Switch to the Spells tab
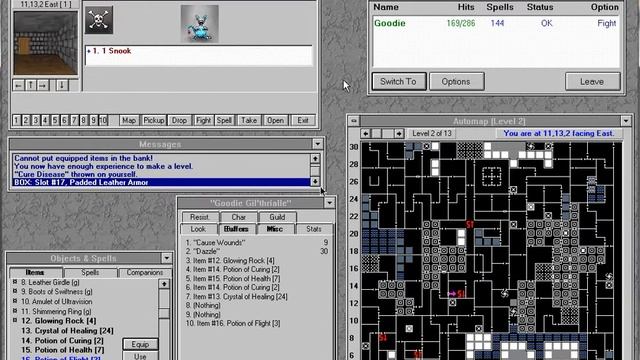The width and height of the screenshot is (640, 360). coord(90,272)
